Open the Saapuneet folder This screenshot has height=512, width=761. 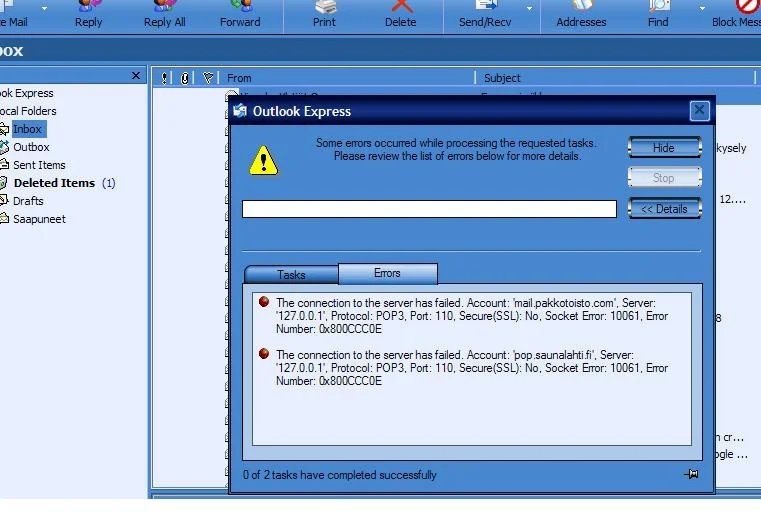(39, 219)
